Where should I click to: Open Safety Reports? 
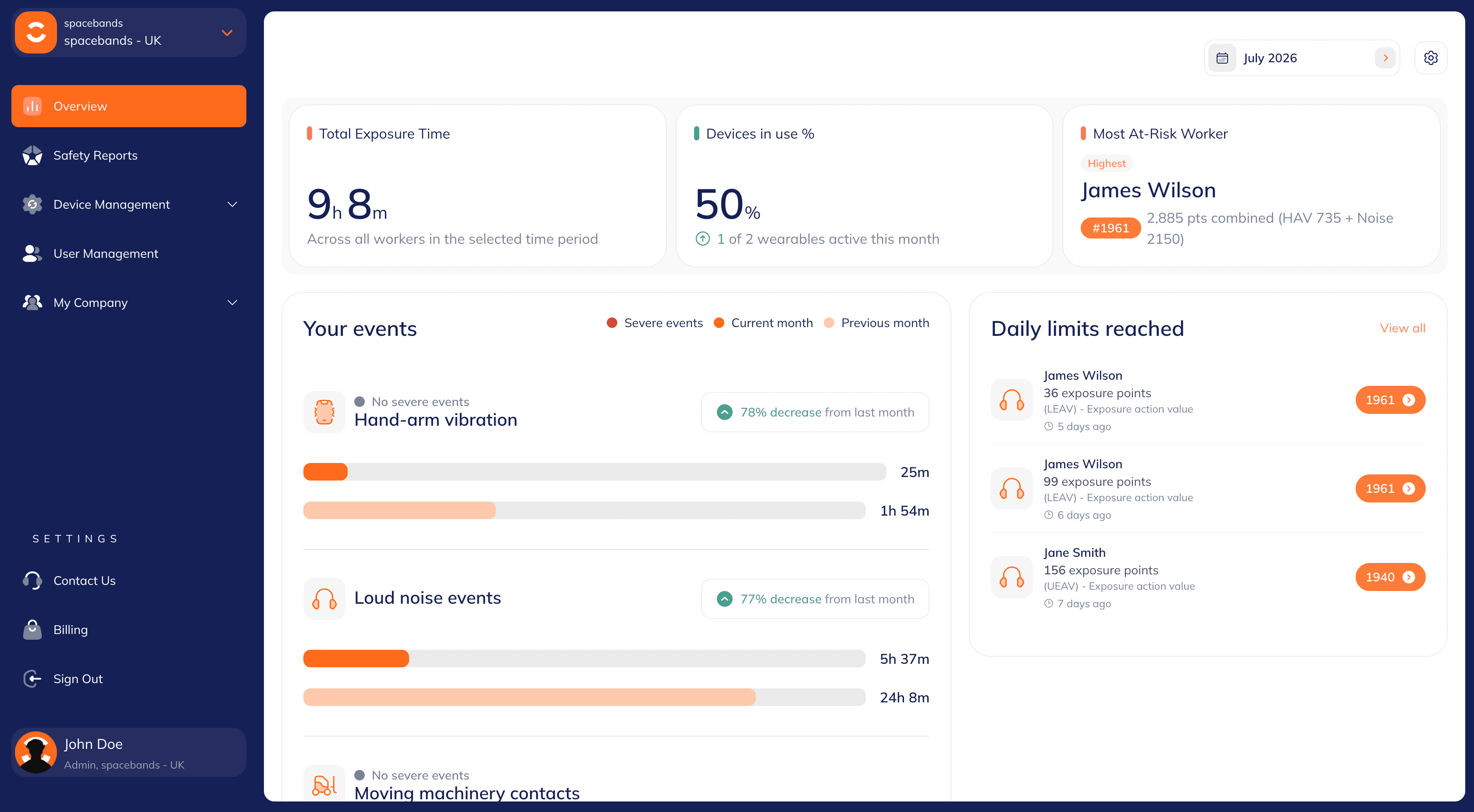tap(129, 155)
